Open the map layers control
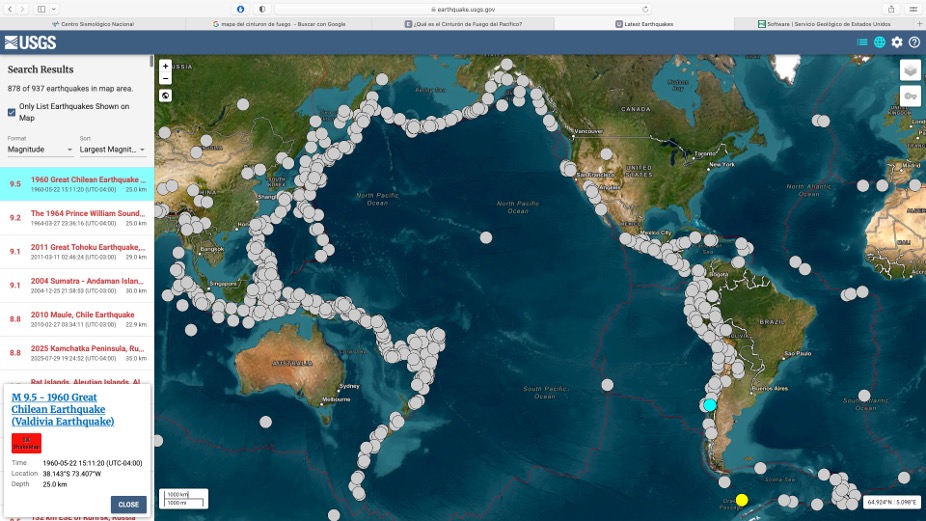Image resolution: width=926 pixels, height=521 pixels. tap(910, 70)
